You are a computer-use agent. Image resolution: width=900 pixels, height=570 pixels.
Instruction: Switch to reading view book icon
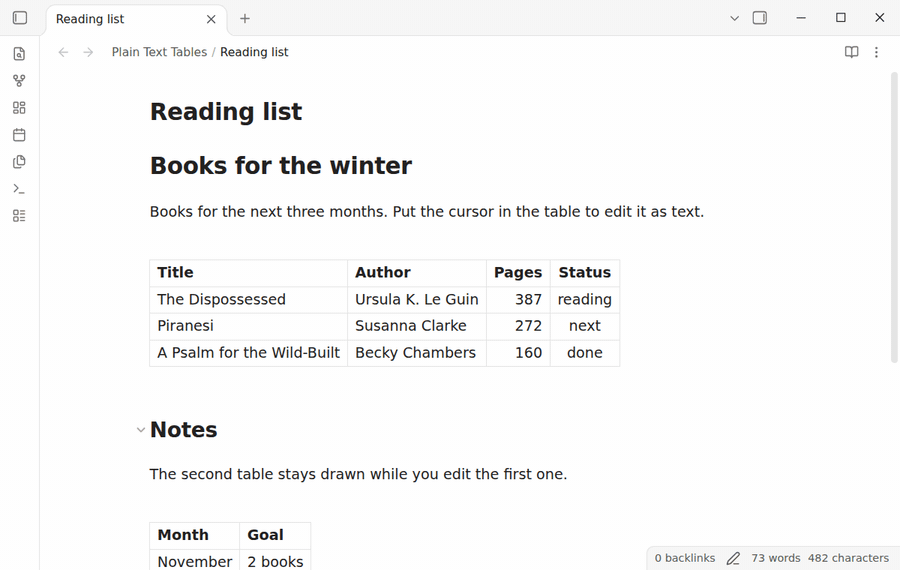[x=851, y=52]
